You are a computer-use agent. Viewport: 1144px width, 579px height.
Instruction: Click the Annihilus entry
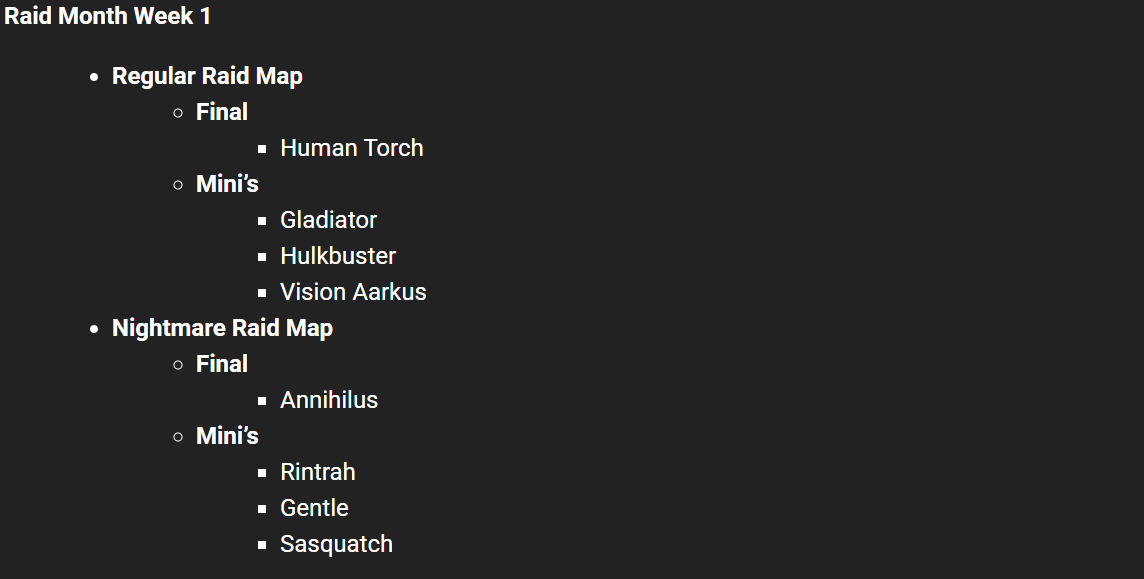coord(329,400)
